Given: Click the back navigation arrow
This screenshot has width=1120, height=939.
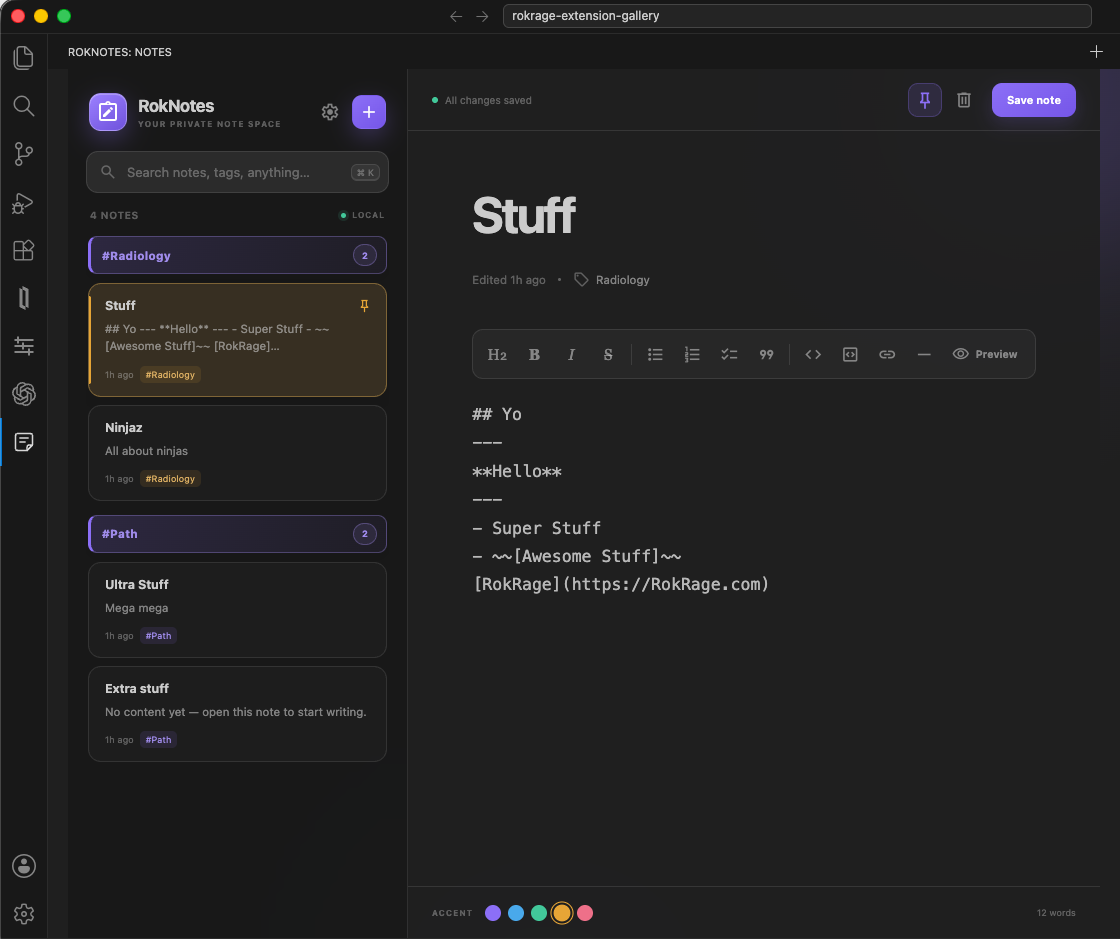Looking at the screenshot, I should coord(456,16).
